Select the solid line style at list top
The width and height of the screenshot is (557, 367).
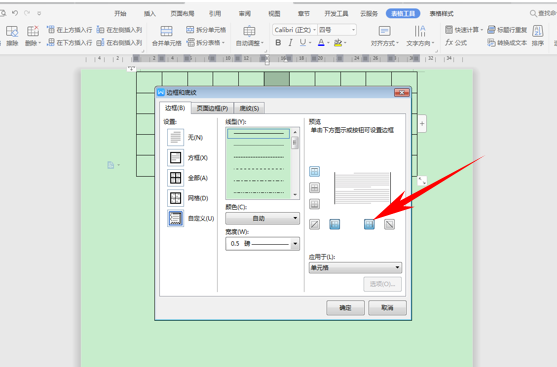(x=259, y=134)
